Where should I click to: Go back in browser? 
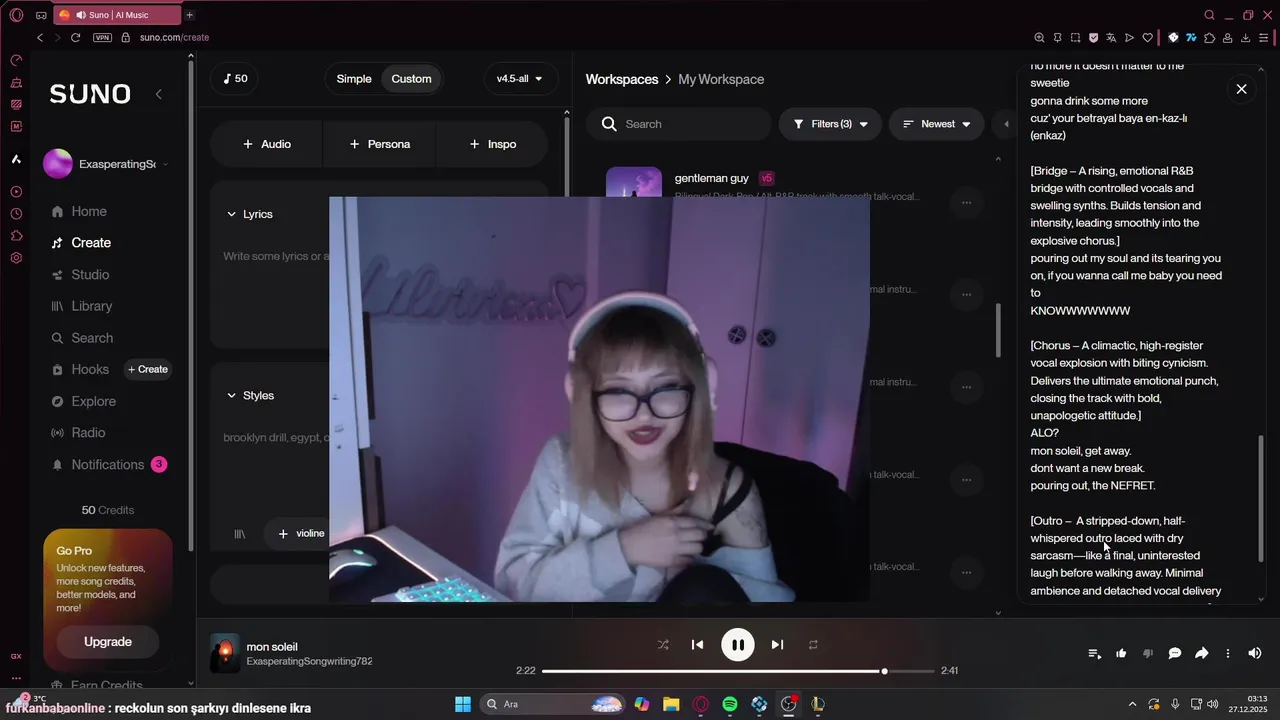40,37
